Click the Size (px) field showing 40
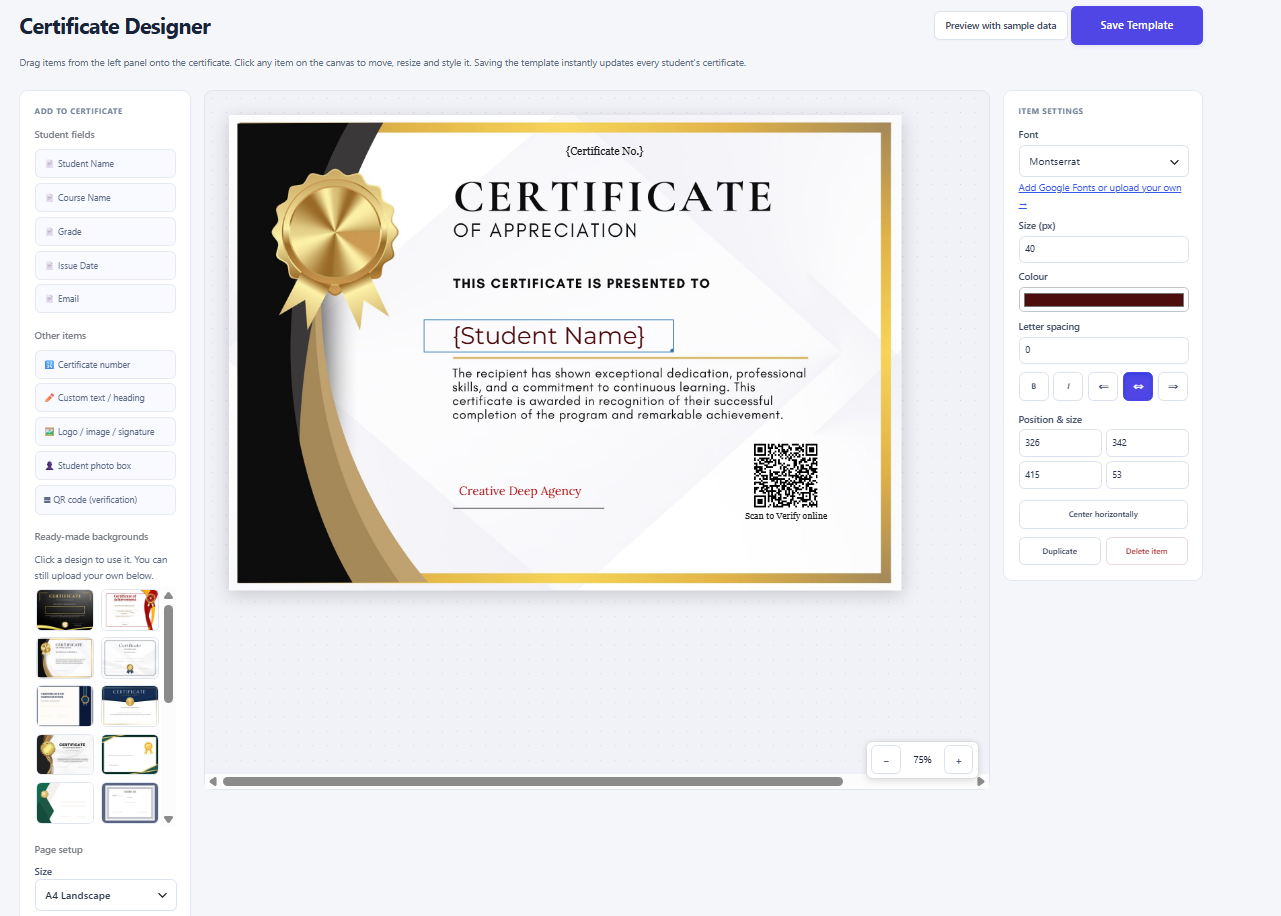 pos(1103,249)
